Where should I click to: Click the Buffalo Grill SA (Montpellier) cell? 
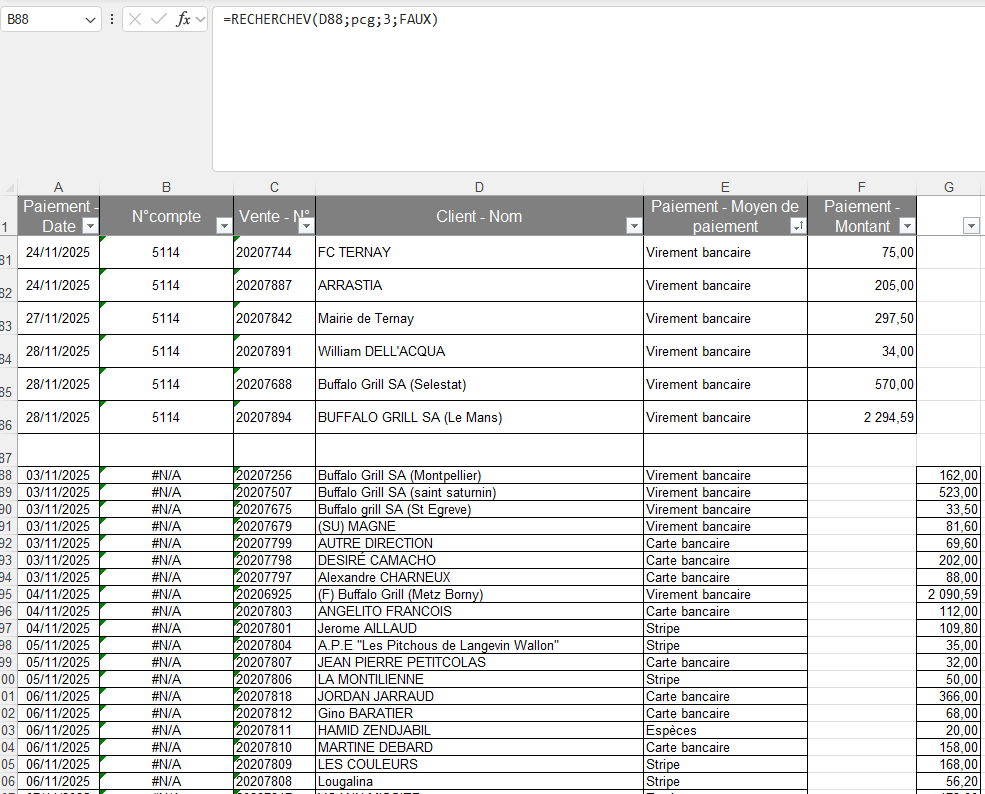click(x=479, y=476)
